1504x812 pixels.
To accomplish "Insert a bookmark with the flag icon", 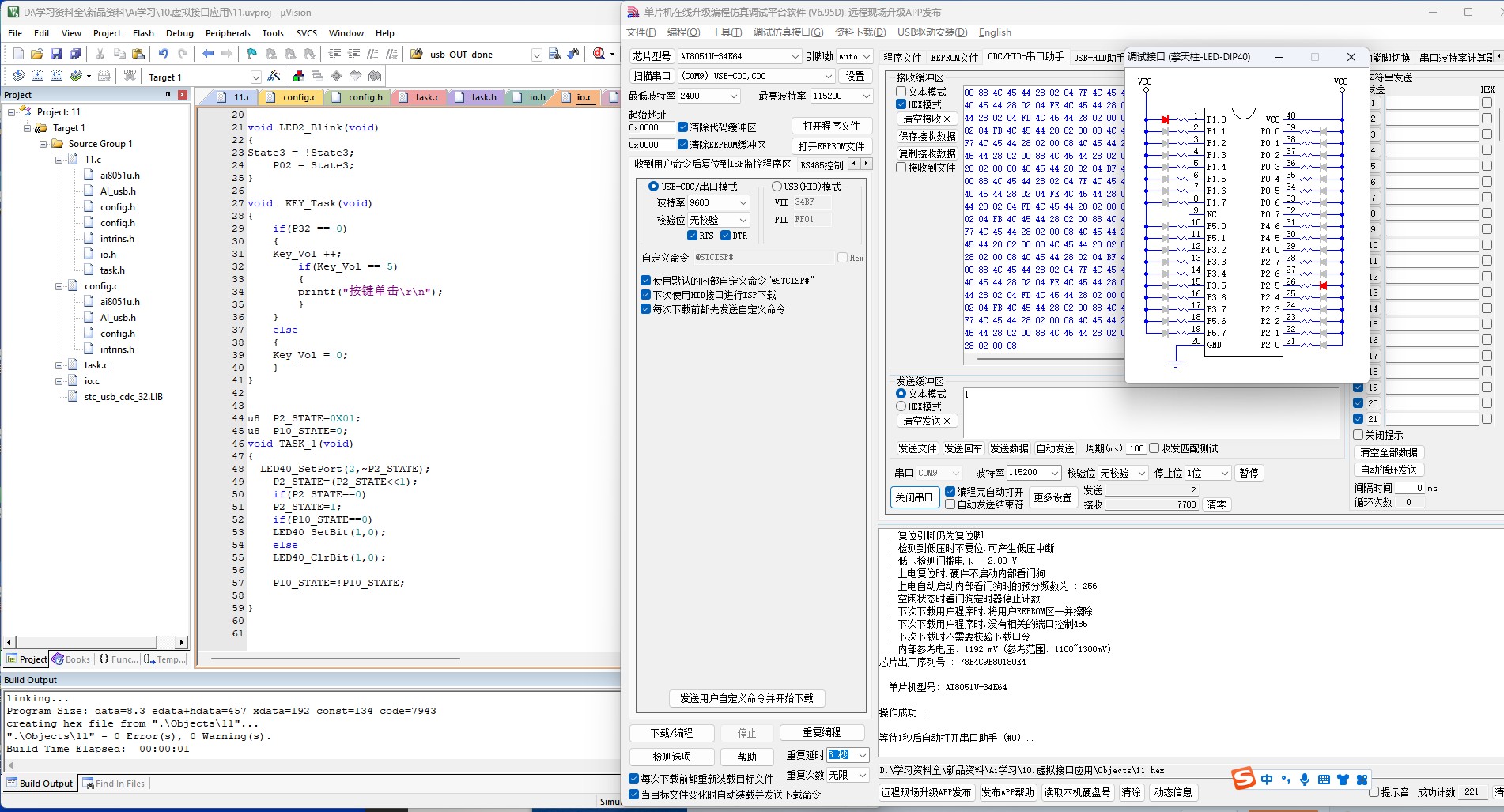I will [x=251, y=54].
